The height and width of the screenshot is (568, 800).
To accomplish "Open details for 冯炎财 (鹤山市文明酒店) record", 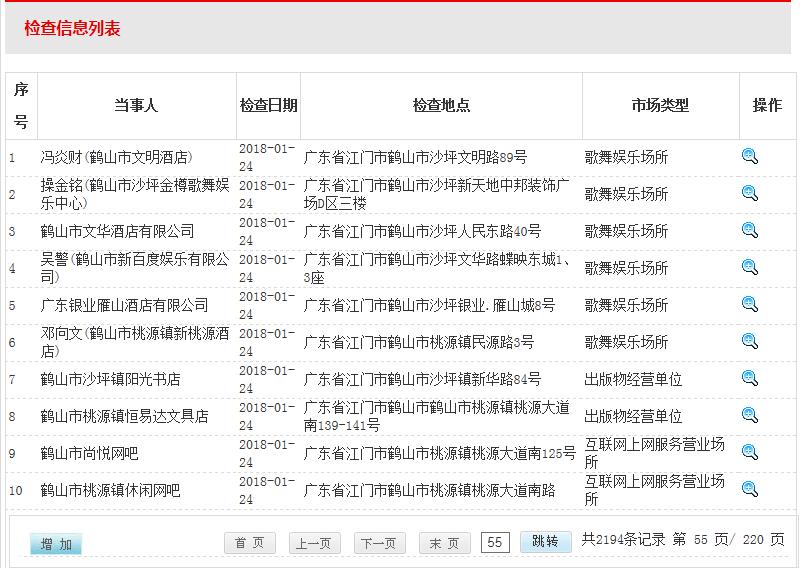I will [x=750, y=156].
